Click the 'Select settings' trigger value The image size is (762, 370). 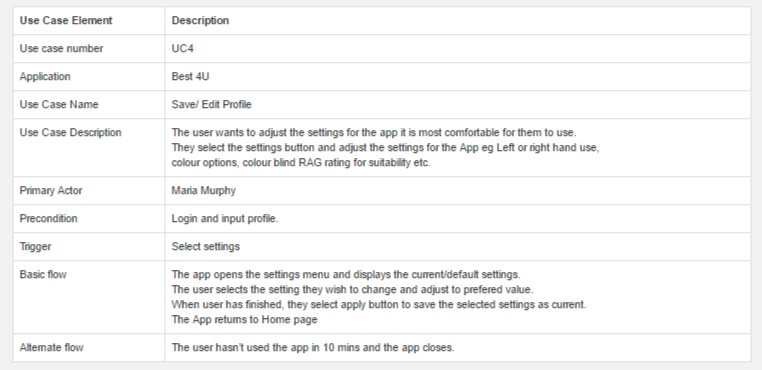(x=206, y=247)
